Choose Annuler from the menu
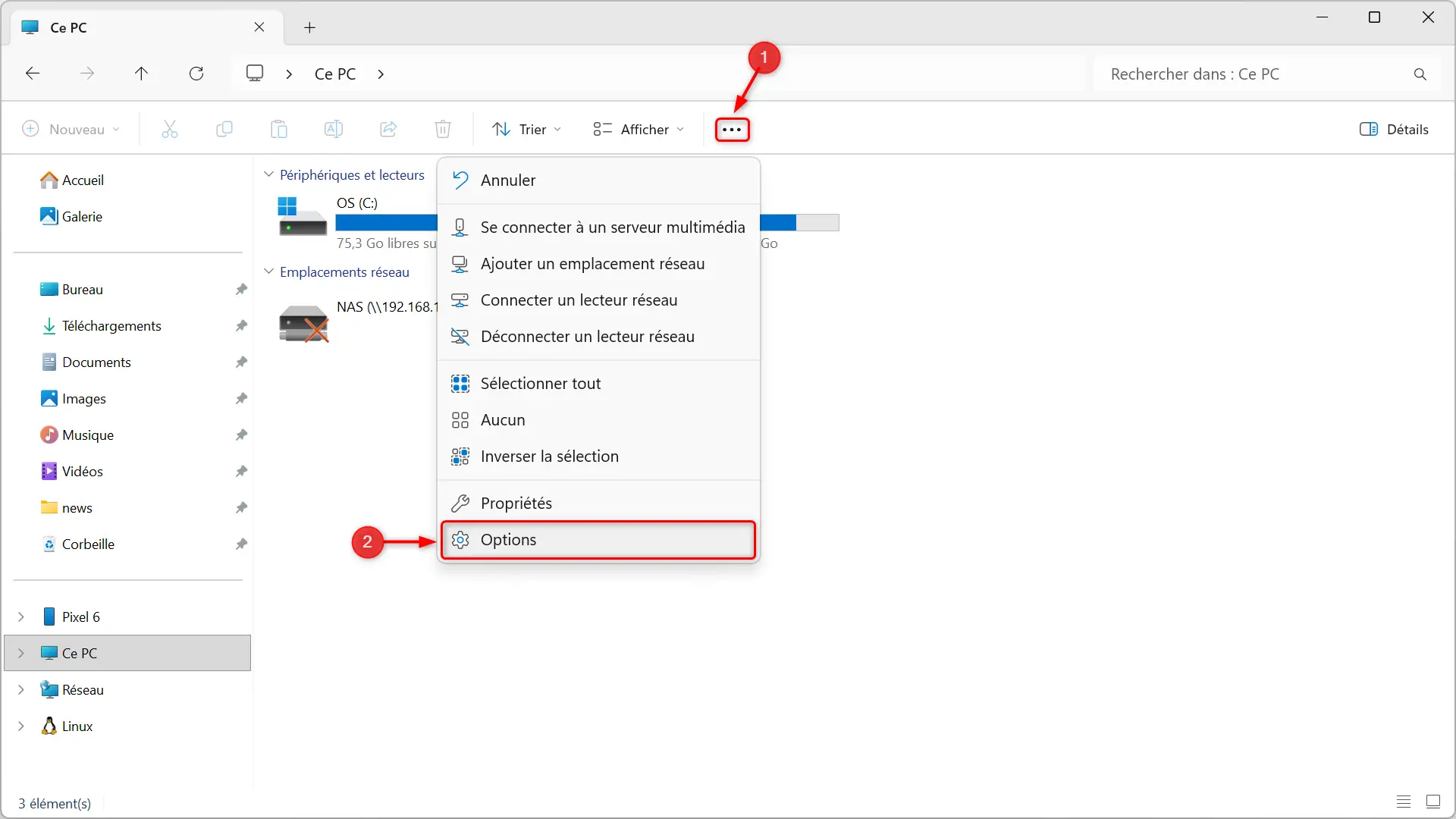Viewport: 1456px width, 819px height. point(599,180)
